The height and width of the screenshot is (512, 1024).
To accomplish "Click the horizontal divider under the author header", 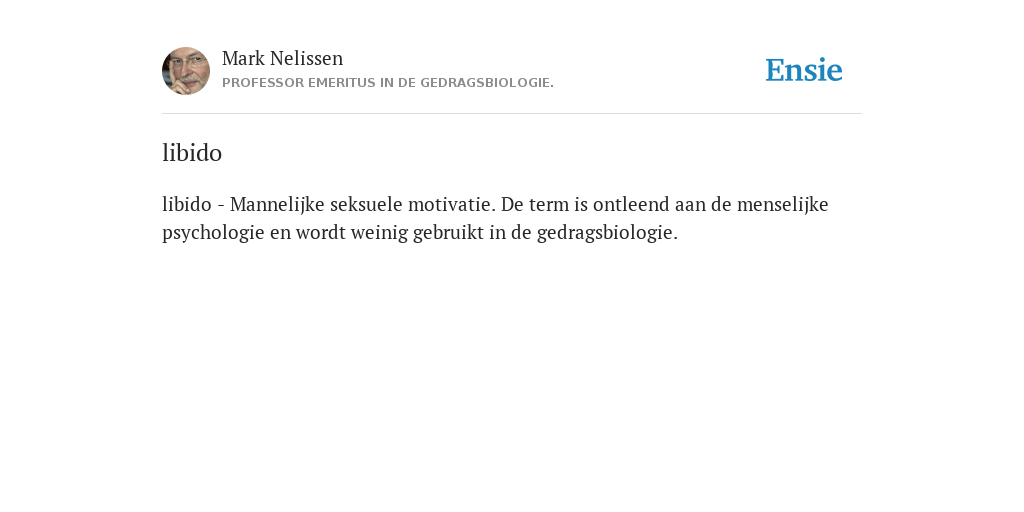I will click(512, 114).
